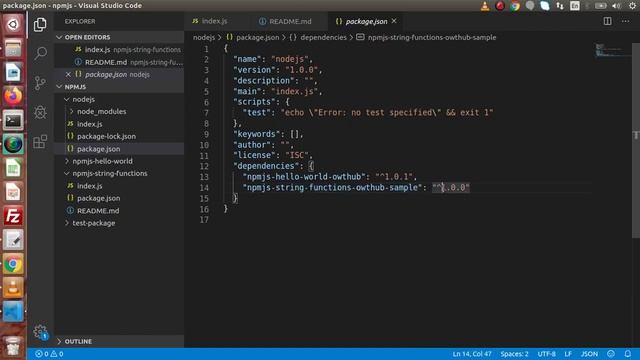The image size is (640, 360).
Task: Open the Search view in activity bar
Action: click(40, 53)
